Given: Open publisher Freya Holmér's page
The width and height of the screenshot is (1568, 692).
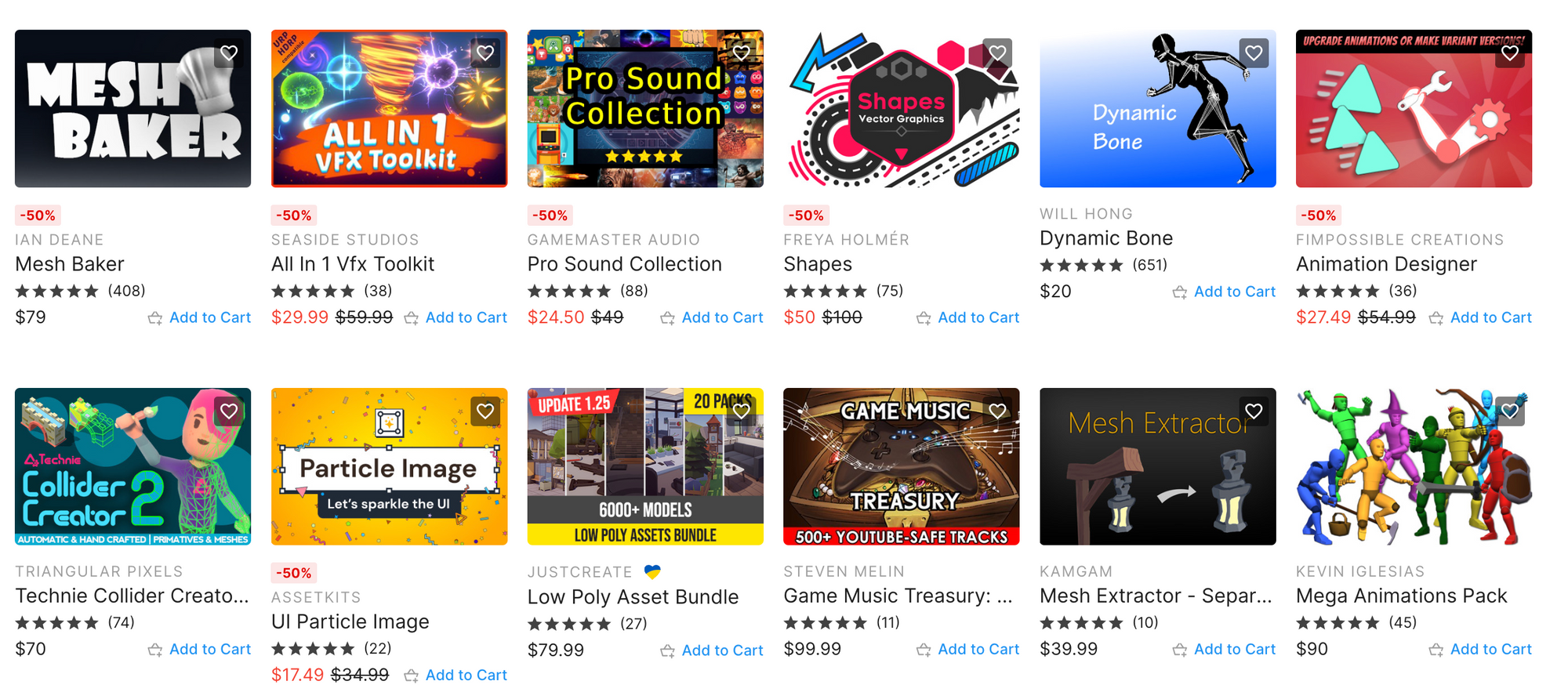Looking at the screenshot, I should coord(847,240).
